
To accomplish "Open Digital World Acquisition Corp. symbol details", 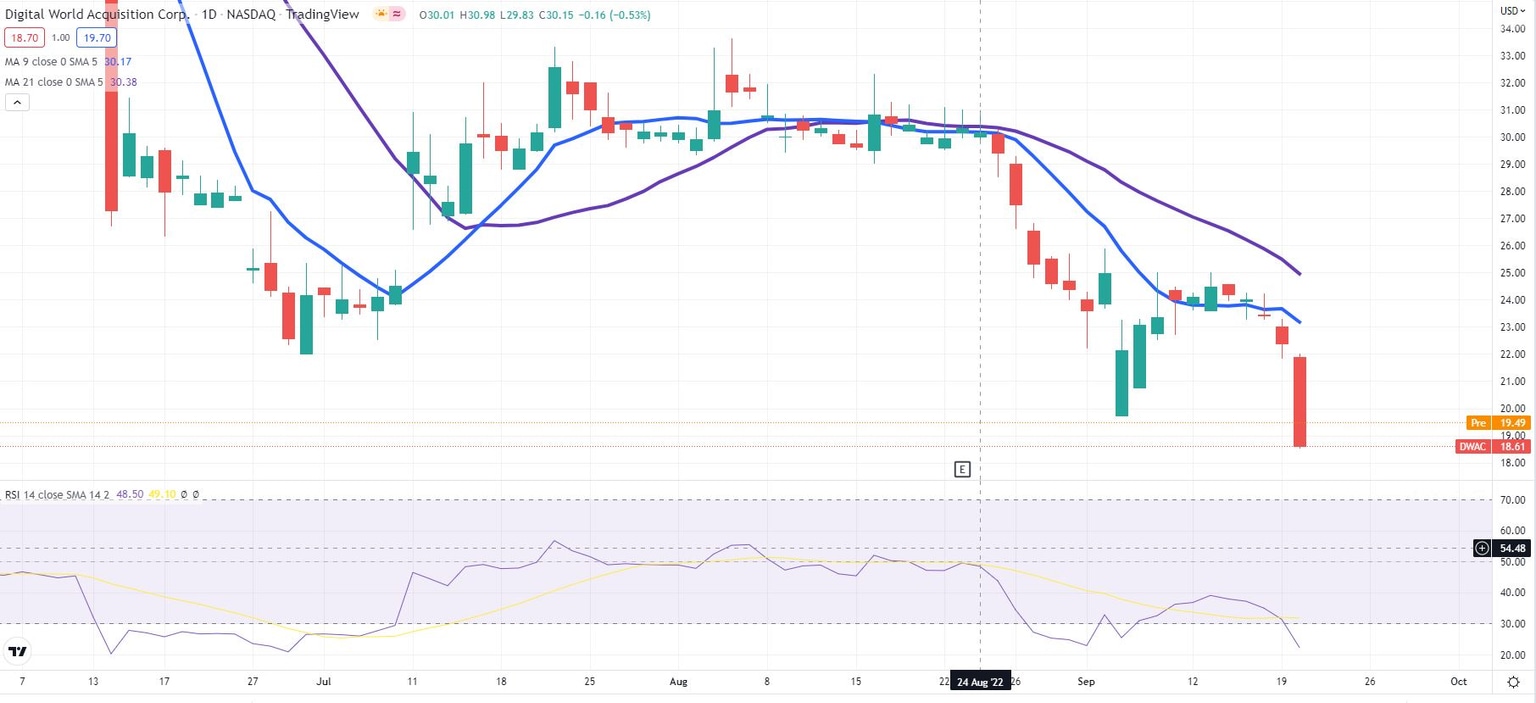I will (x=95, y=15).
